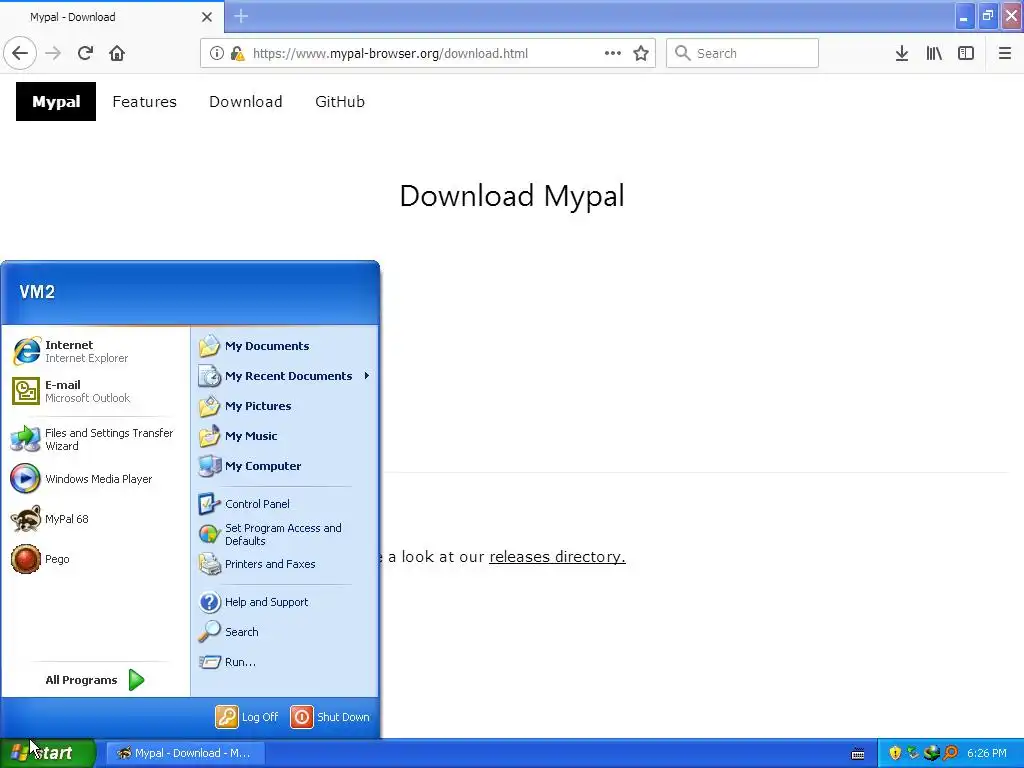
Task: Open Set Program Access and Defaults
Action: (x=285, y=534)
